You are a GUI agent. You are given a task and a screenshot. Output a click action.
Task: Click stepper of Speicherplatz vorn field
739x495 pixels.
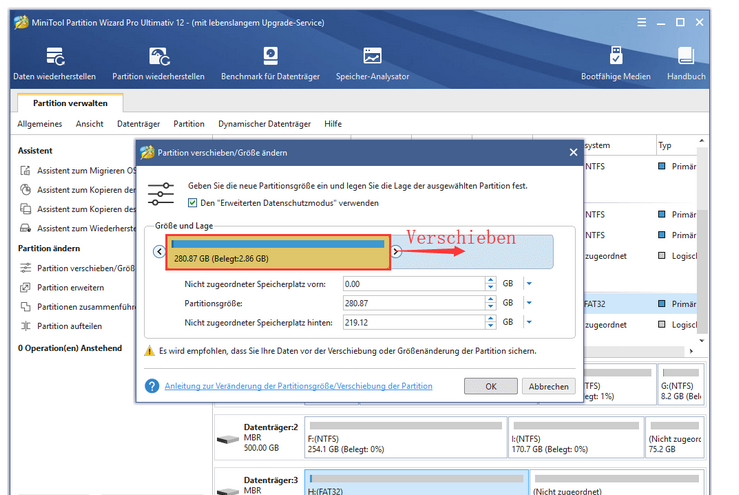491,283
